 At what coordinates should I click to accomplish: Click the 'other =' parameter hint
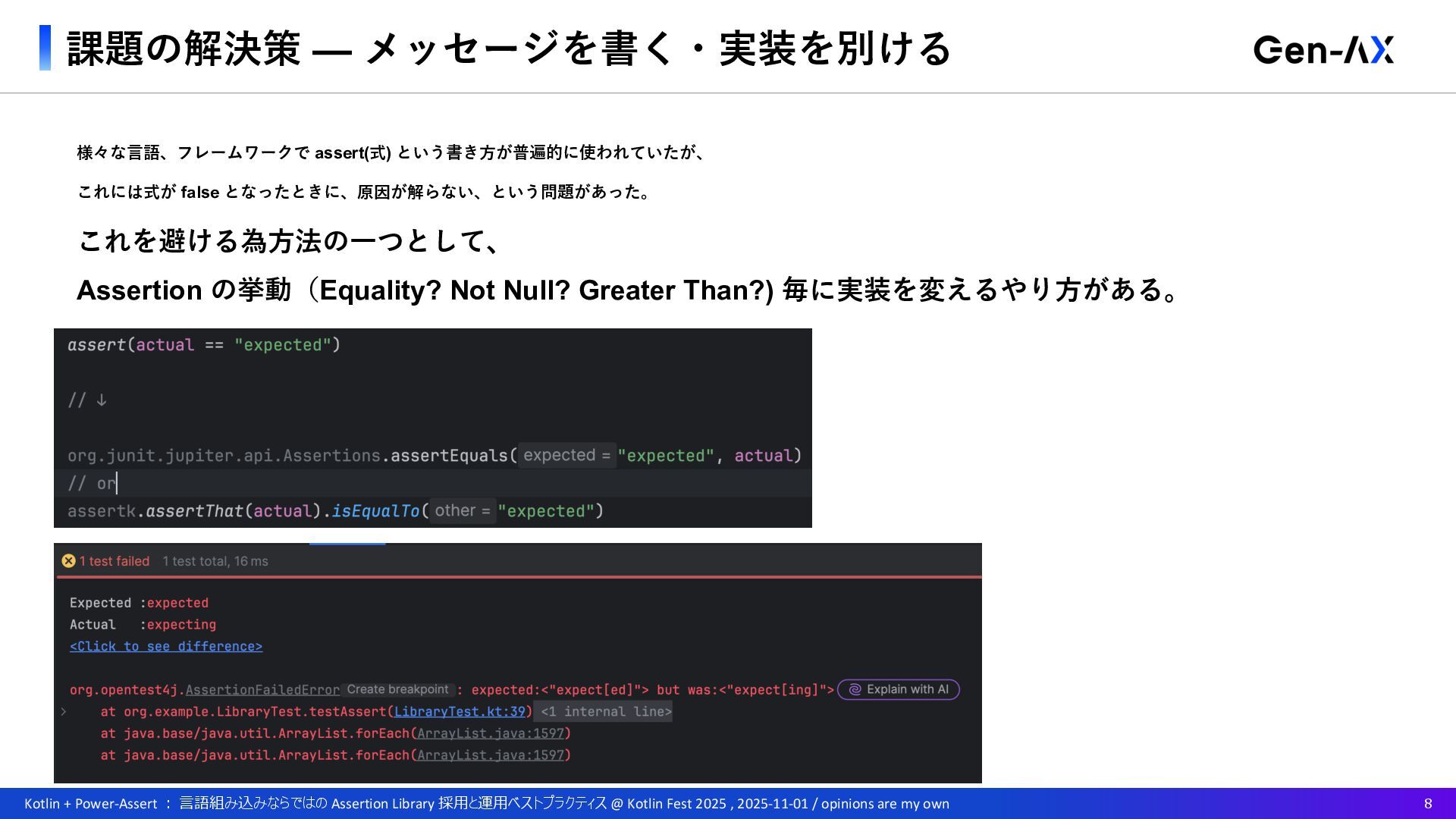(462, 511)
